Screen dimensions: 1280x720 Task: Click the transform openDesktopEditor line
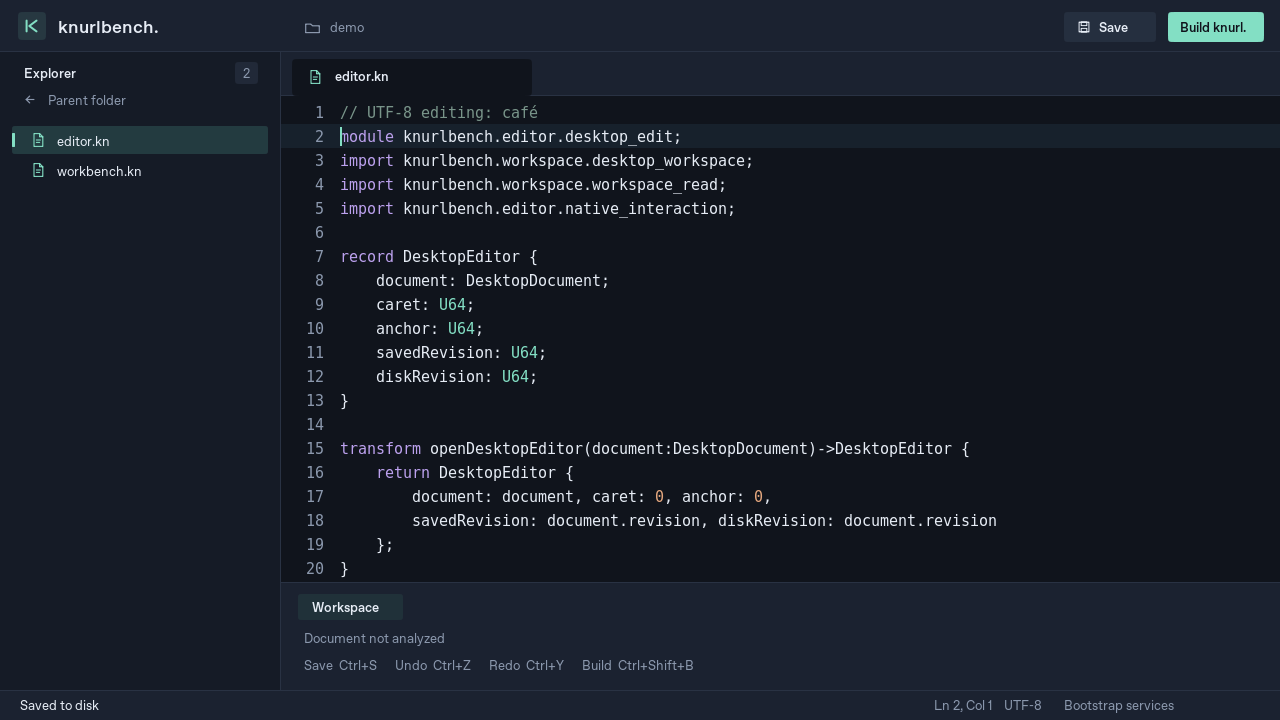[x=655, y=449]
